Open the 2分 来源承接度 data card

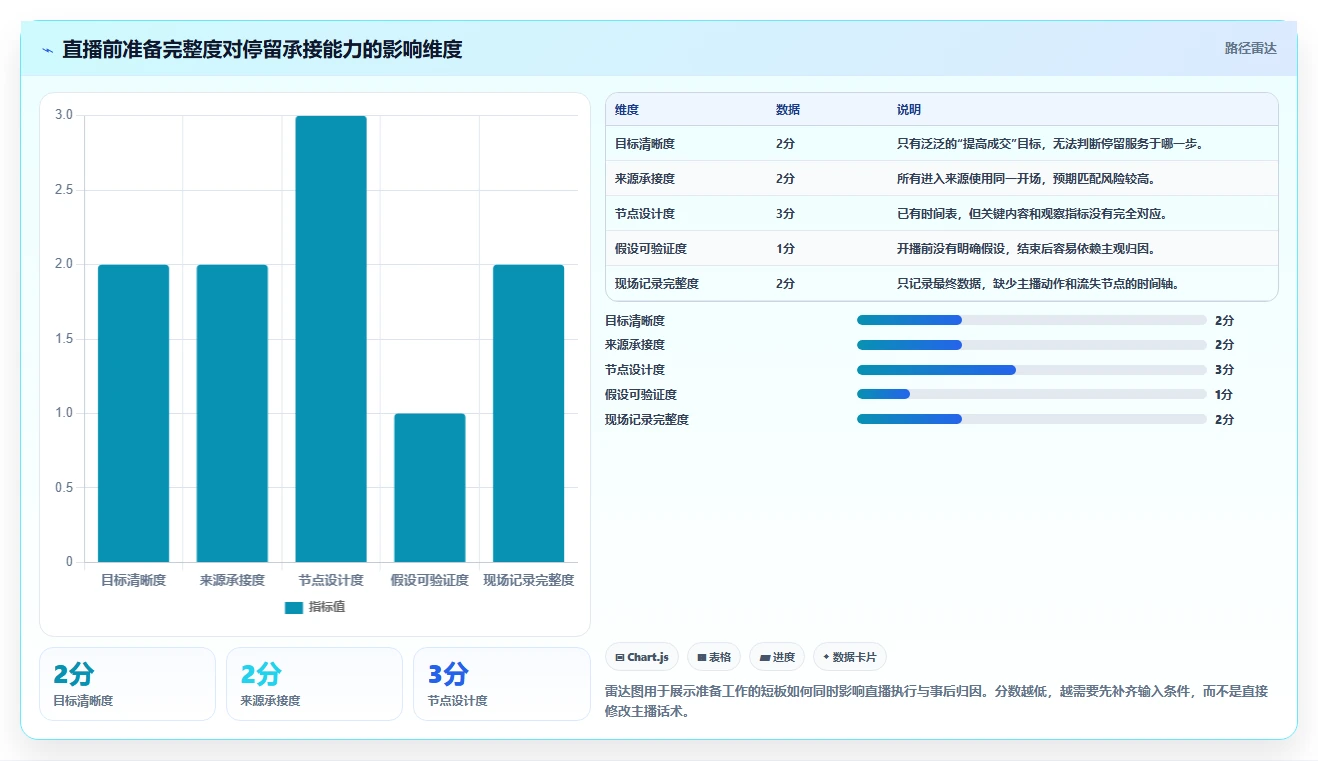[x=314, y=684]
